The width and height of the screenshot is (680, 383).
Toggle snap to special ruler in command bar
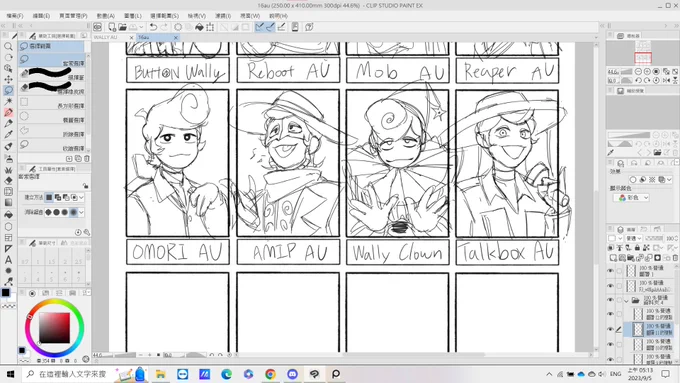click(270, 27)
